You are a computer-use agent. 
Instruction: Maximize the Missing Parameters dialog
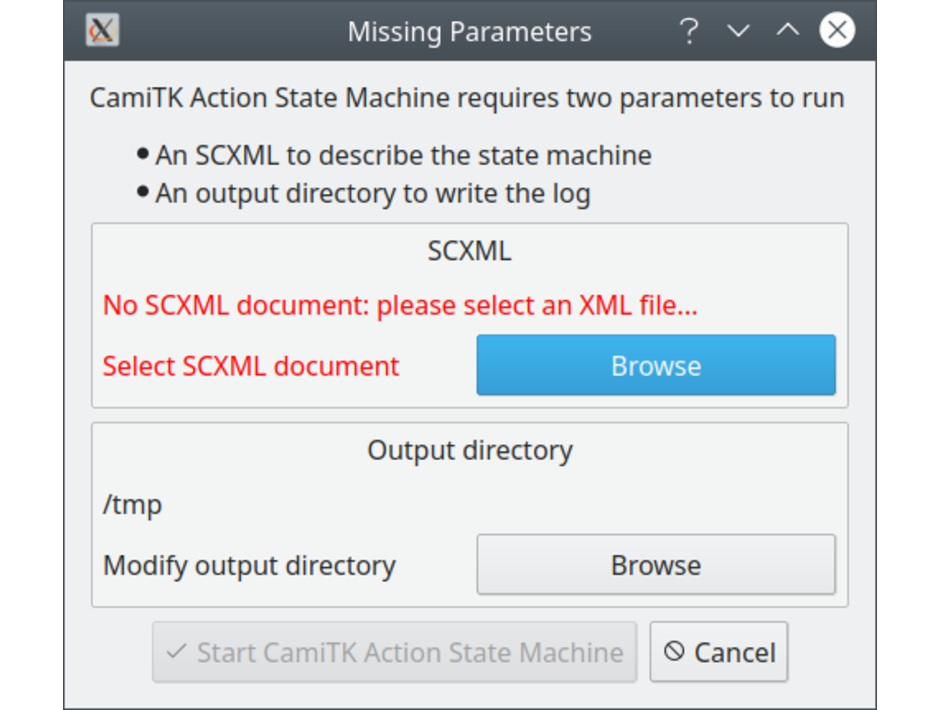(x=788, y=31)
